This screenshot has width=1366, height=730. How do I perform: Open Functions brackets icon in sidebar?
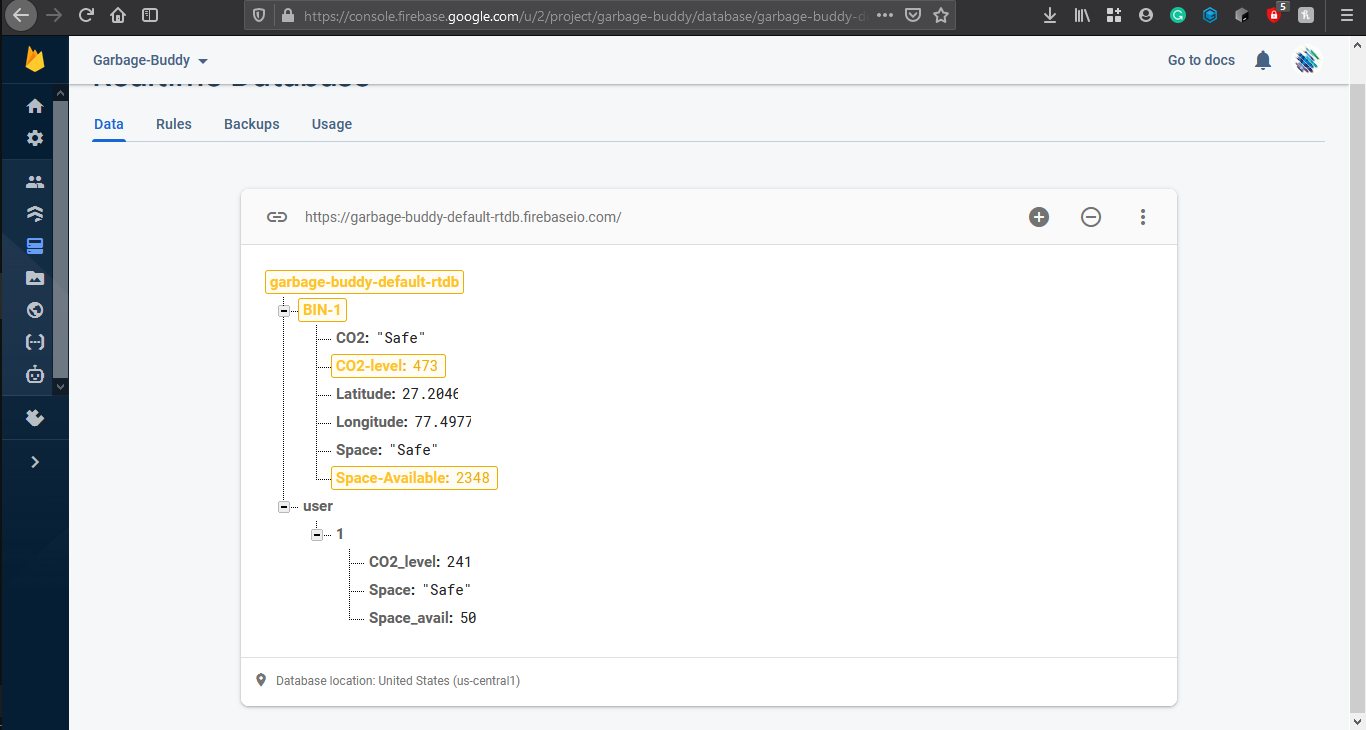(35, 342)
